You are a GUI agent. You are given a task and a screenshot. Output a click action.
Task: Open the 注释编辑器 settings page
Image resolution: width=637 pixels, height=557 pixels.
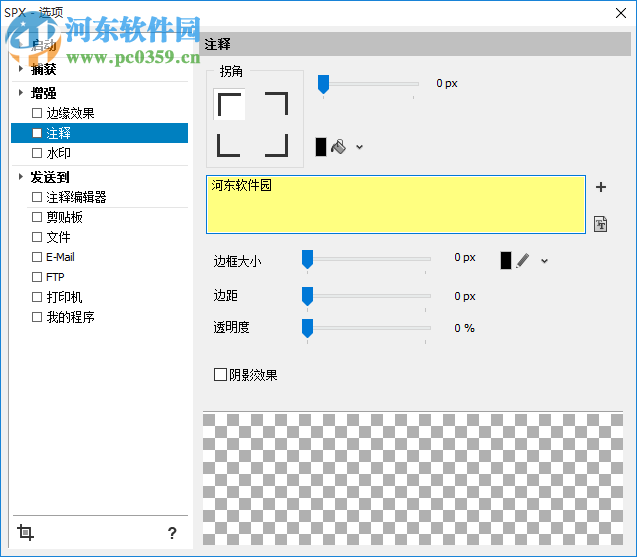76,197
